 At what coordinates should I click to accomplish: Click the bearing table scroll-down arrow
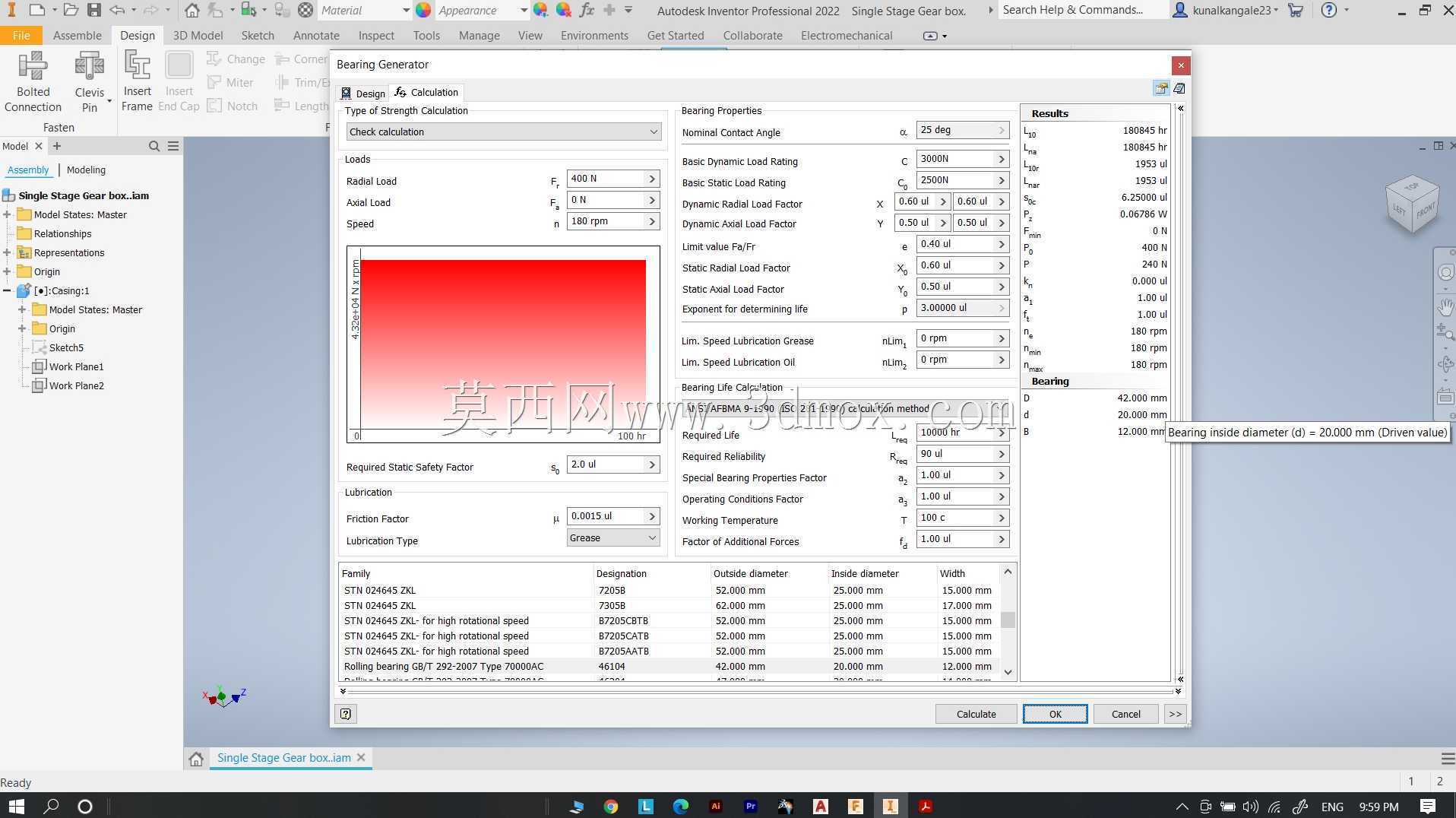(x=1008, y=672)
